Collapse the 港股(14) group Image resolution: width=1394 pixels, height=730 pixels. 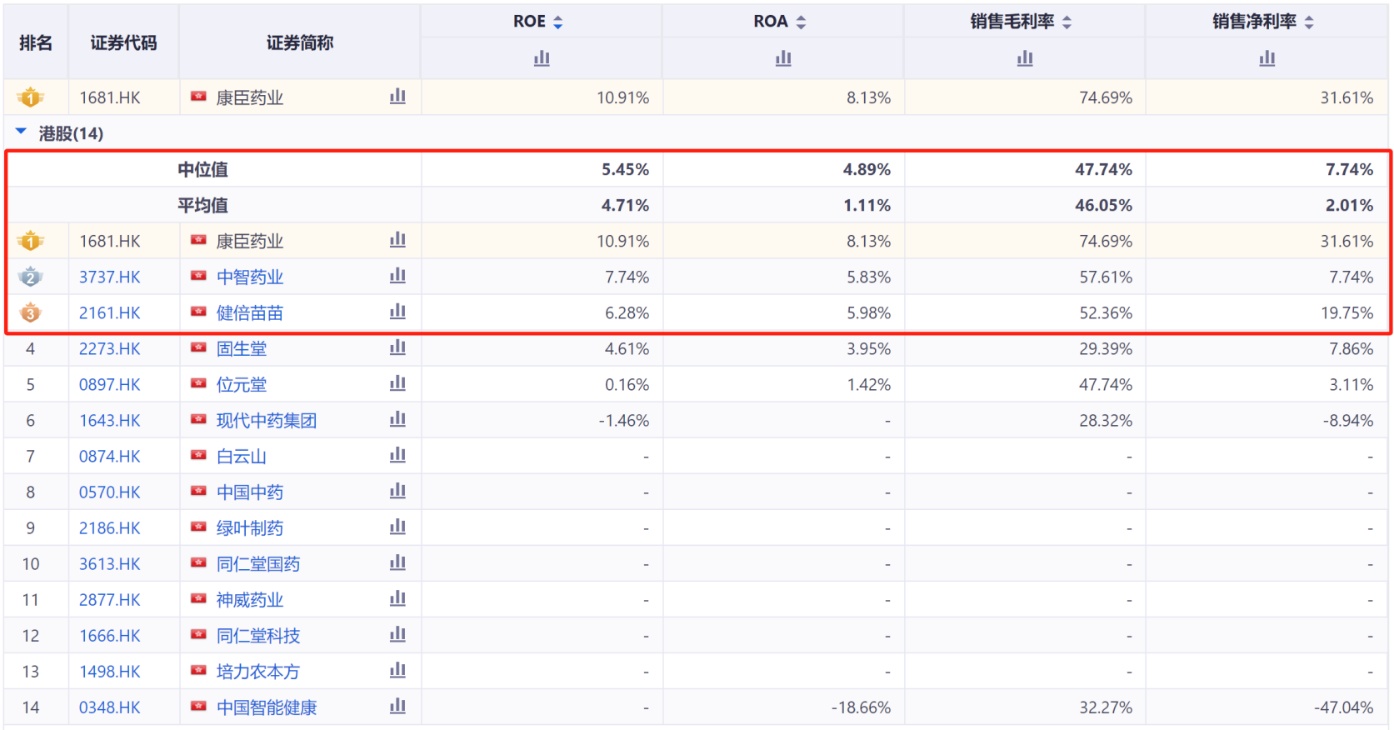click(21, 133)
